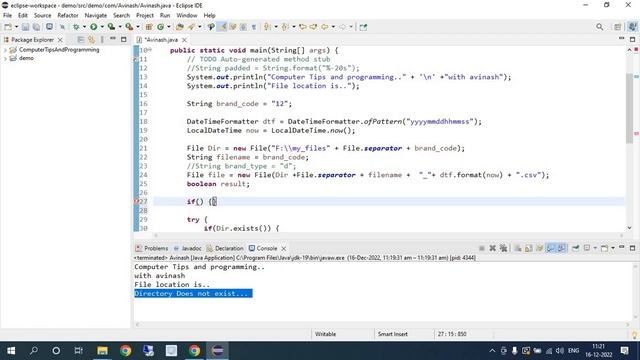Click the Previous Annotation icon
This screenshot has width=640, height=360.
[x=285, y=27]
